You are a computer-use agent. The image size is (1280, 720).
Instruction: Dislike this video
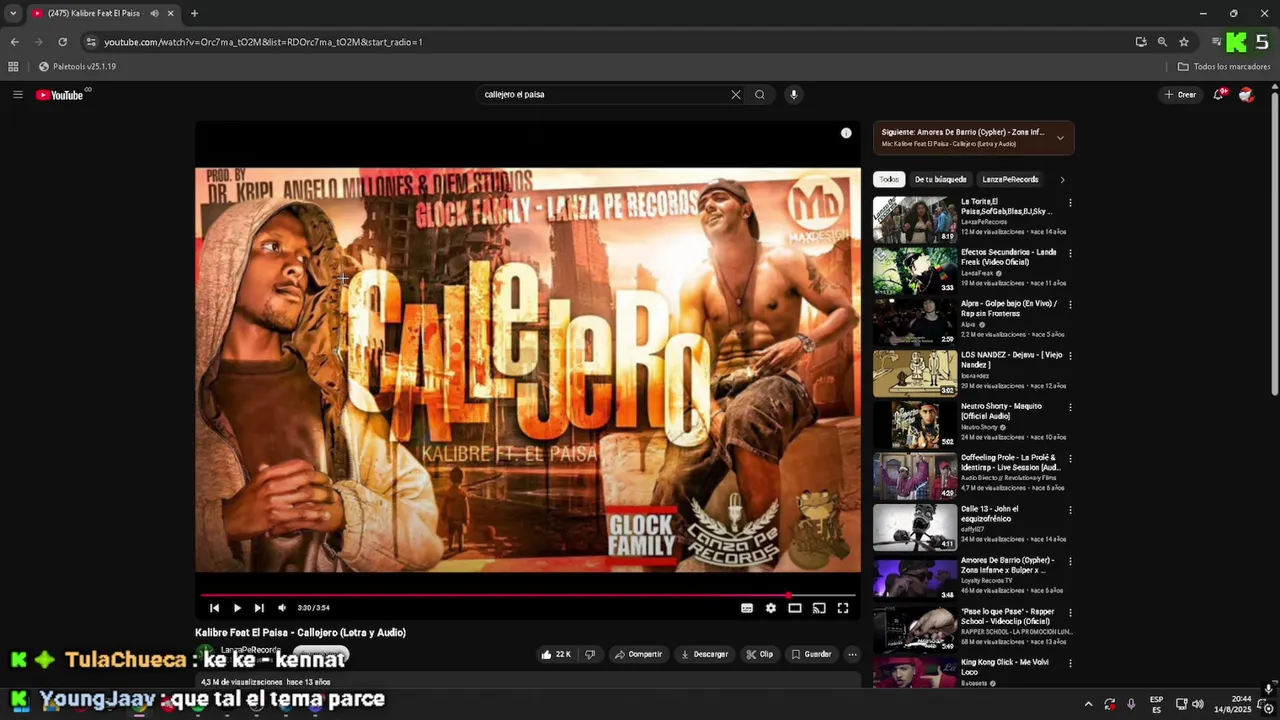tap(590, 654)
